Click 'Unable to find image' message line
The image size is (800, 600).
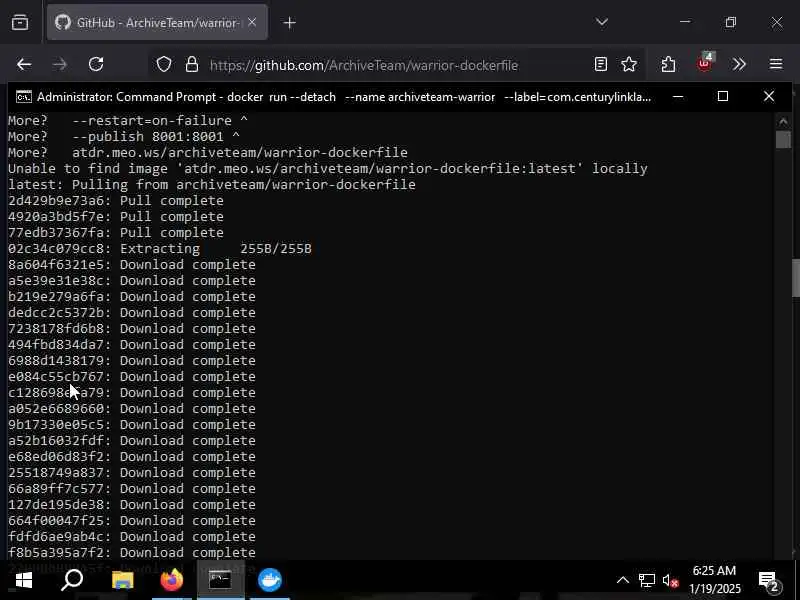pos(328,168)
